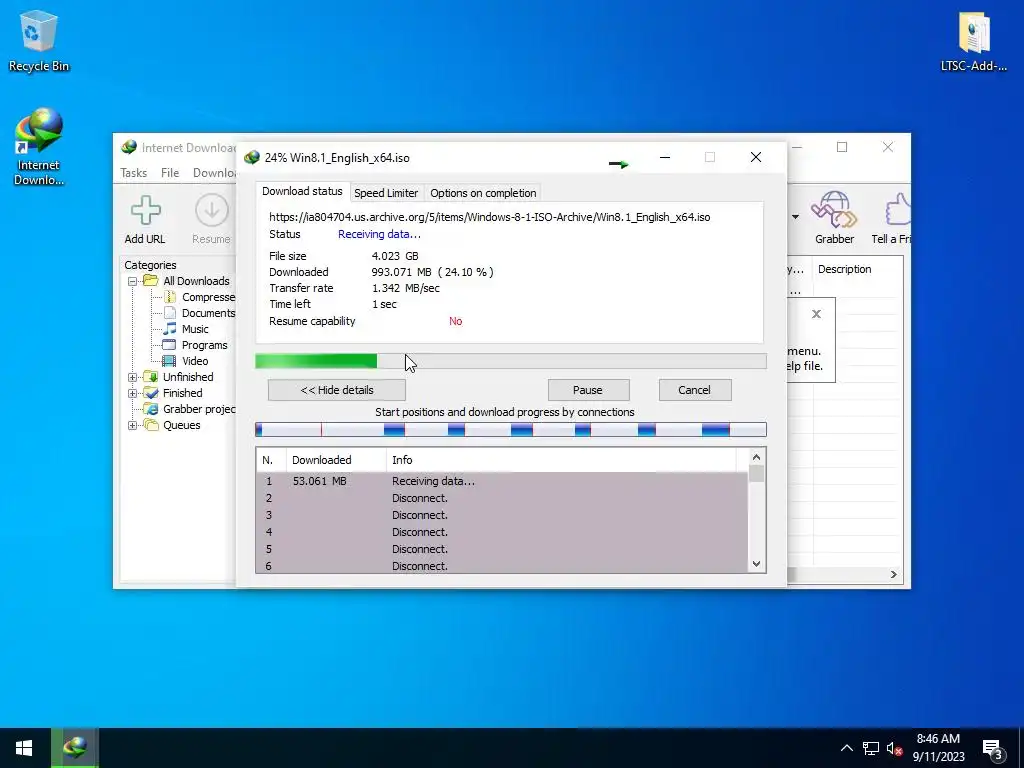
Task: Click the archive.org download URL text
Action: point(489,217)
